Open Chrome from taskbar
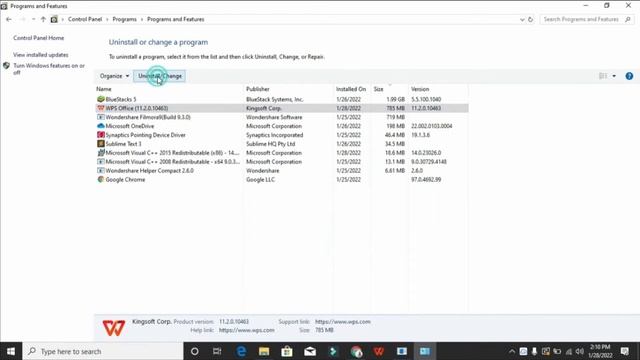 (x=356, y=351)
